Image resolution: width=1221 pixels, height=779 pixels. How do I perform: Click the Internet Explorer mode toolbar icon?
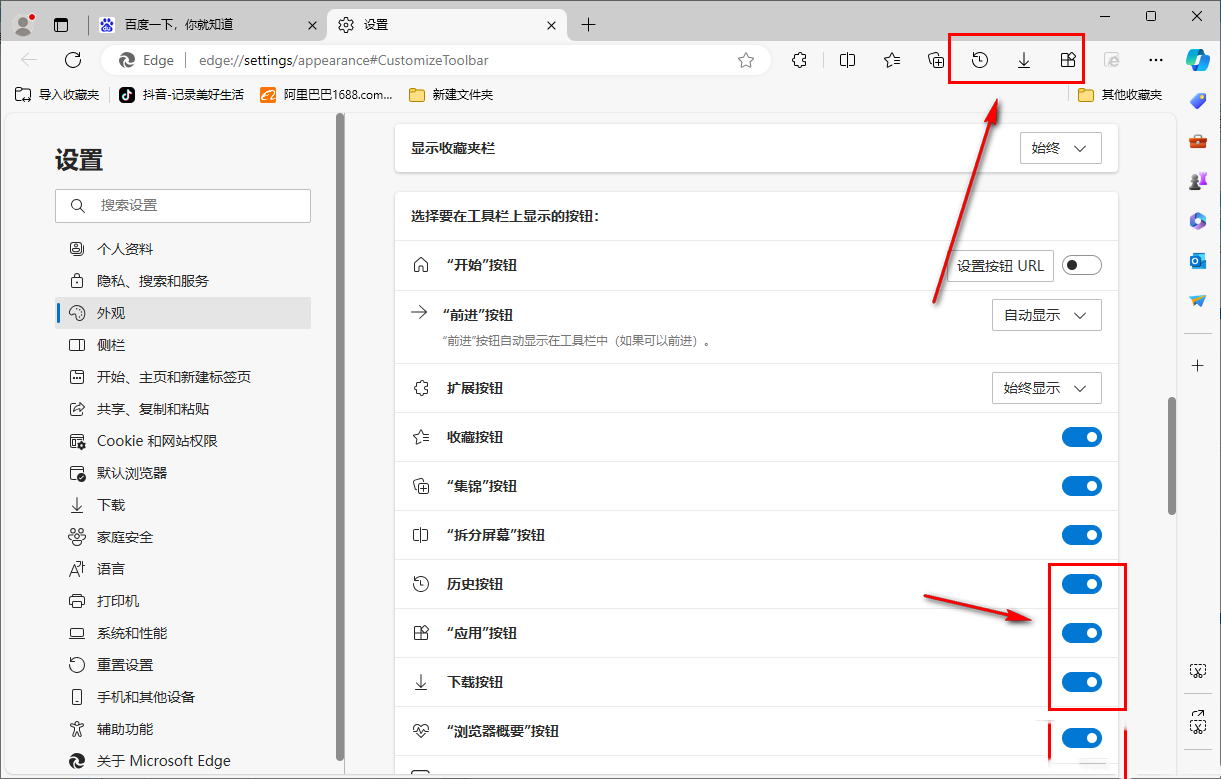pos(1112,60)
